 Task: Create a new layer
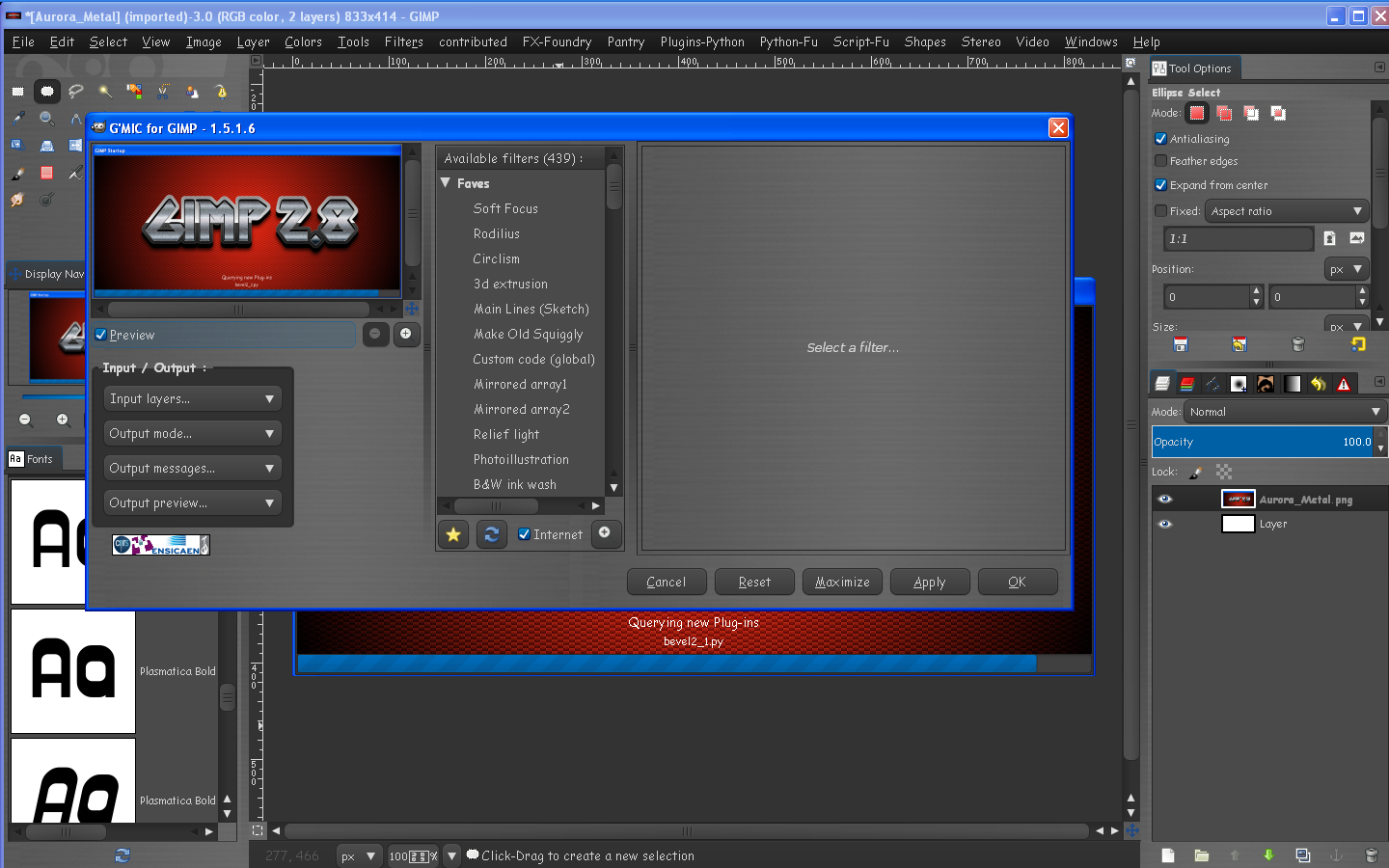pos(1167,855)
